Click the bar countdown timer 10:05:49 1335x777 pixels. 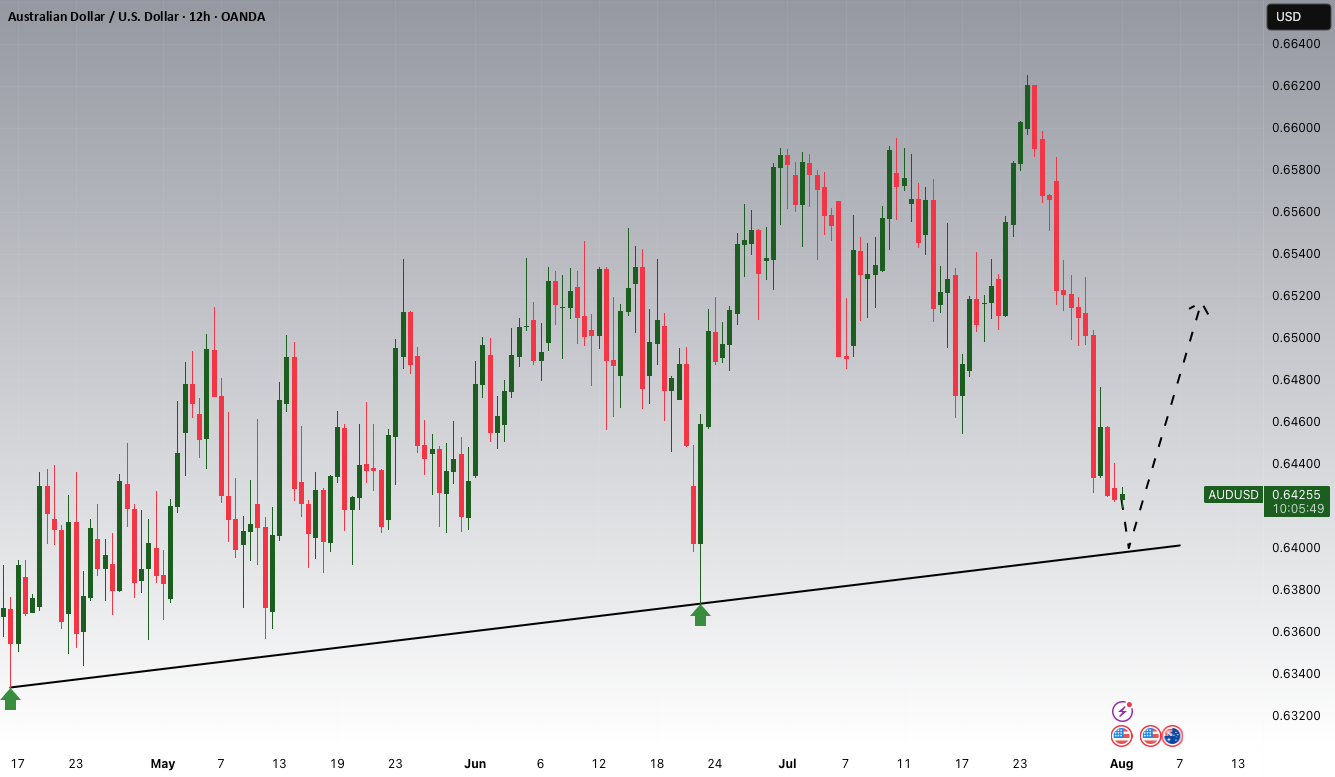[1296, 509]
